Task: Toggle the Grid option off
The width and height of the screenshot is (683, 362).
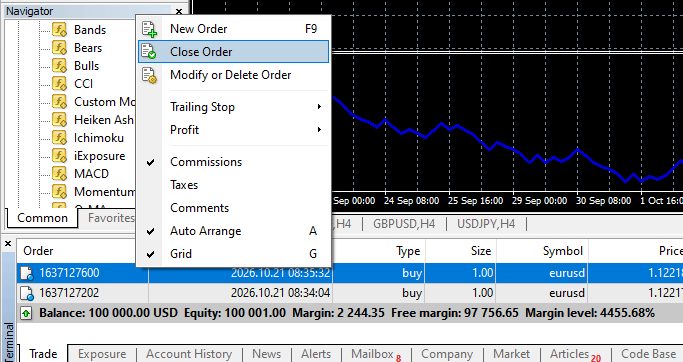Action: [x=181, y=254]
